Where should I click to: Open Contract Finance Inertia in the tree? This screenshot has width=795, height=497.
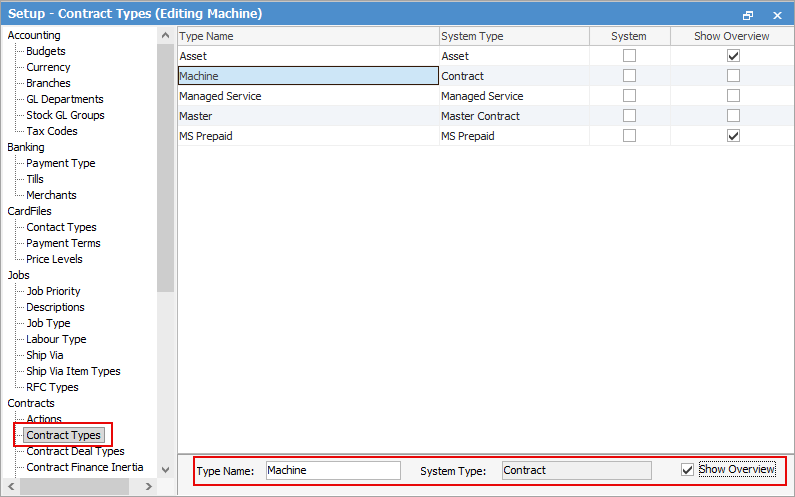(x=85, y=467)
